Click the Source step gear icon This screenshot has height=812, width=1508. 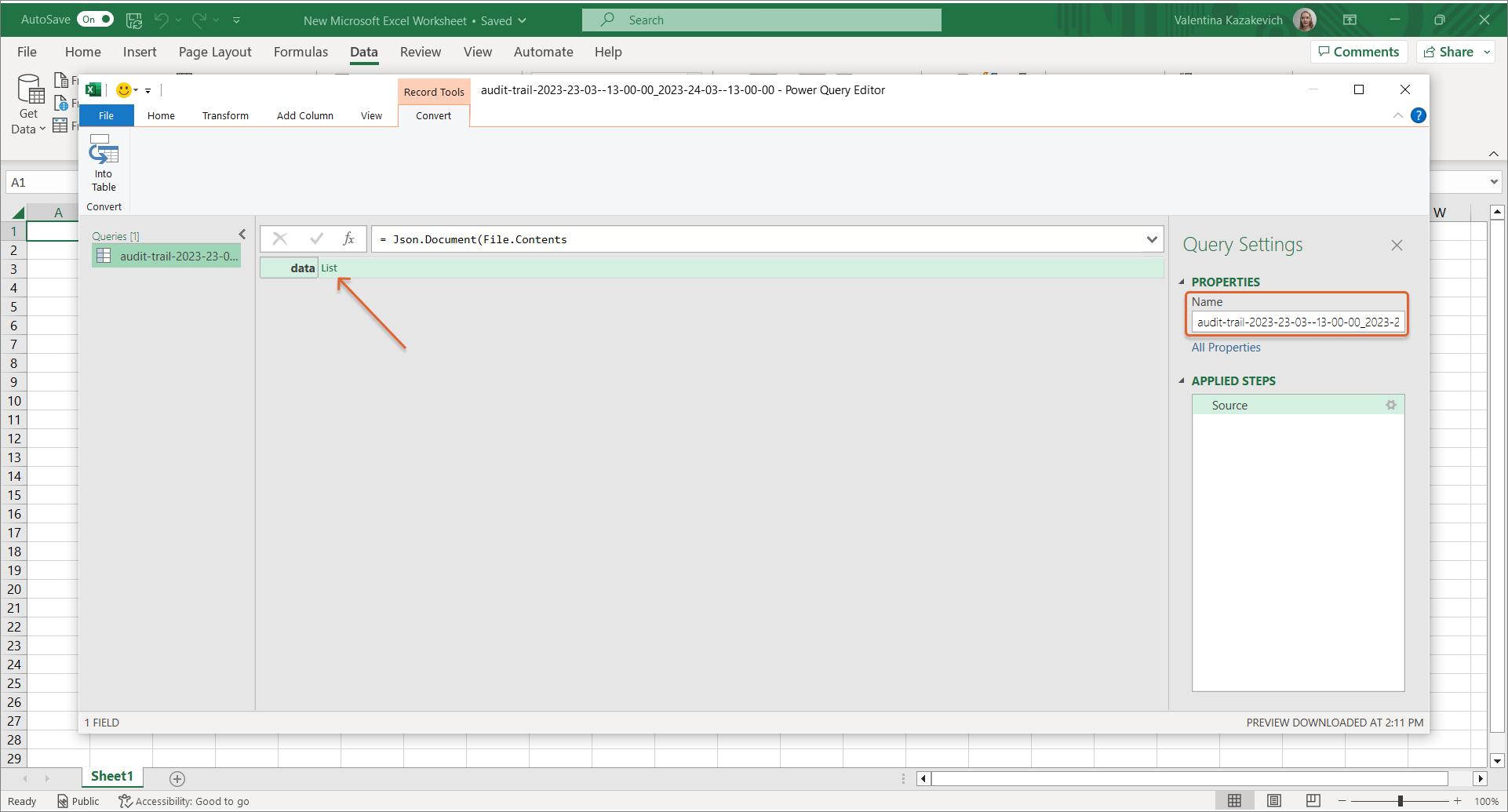pyautogui.click(x=1390, y=405)
